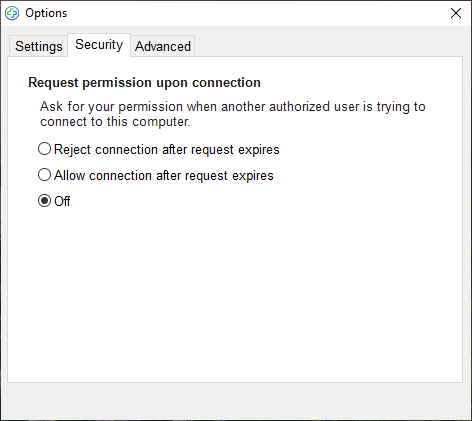Click the word 'Security' on active tab
This screenshot has height=421, width=472.
click(99, 45)
